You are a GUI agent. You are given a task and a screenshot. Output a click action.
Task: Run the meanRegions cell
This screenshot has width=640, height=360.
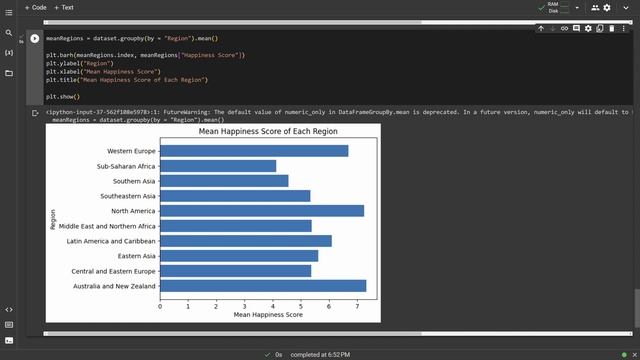coord(35,38)
